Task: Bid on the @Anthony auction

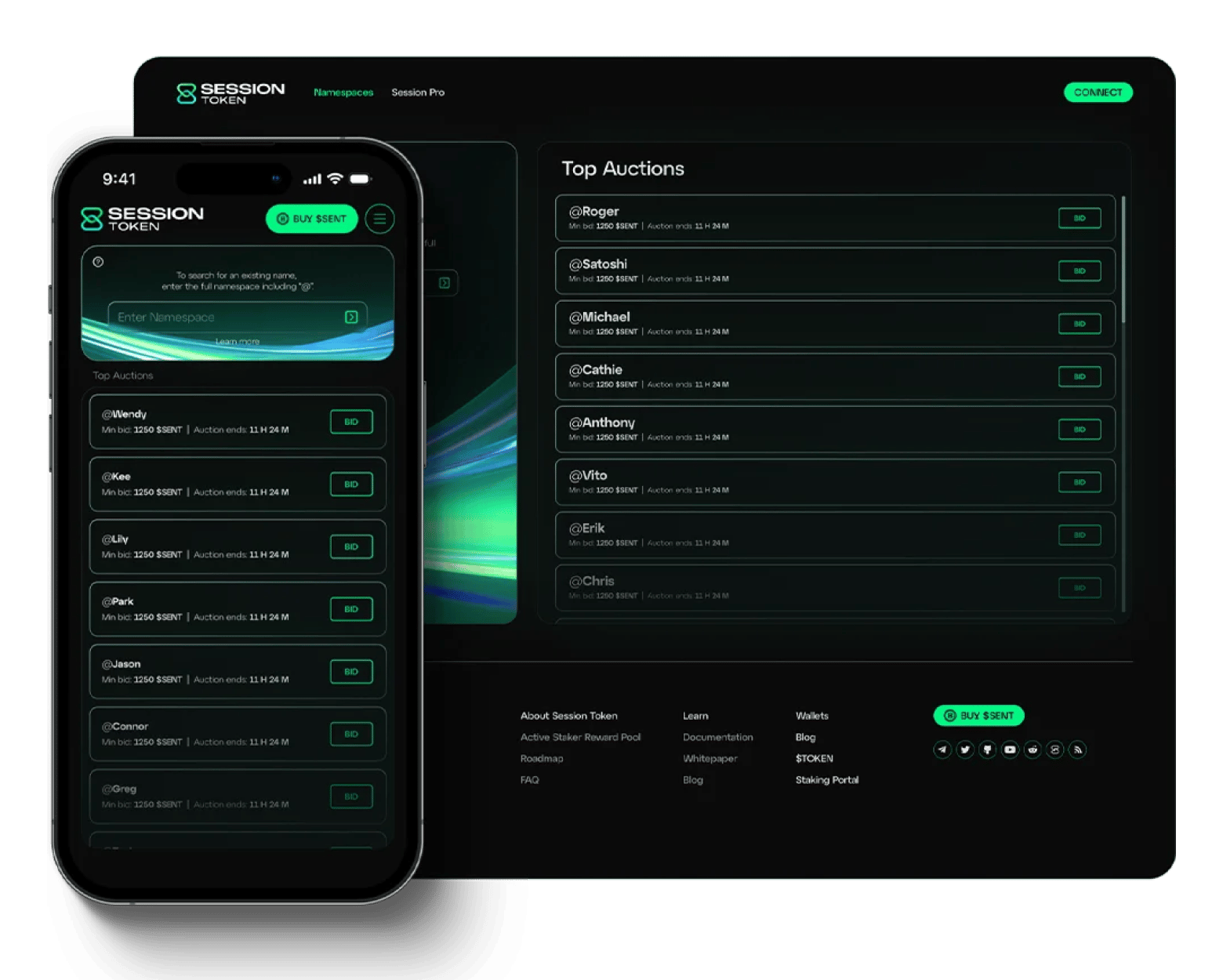Action: point(1080,429)
